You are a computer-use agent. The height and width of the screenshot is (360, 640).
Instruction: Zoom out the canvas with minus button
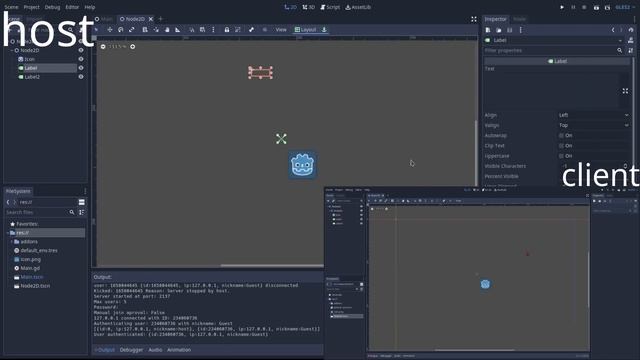pyautogui.click(x=103, y=47)
